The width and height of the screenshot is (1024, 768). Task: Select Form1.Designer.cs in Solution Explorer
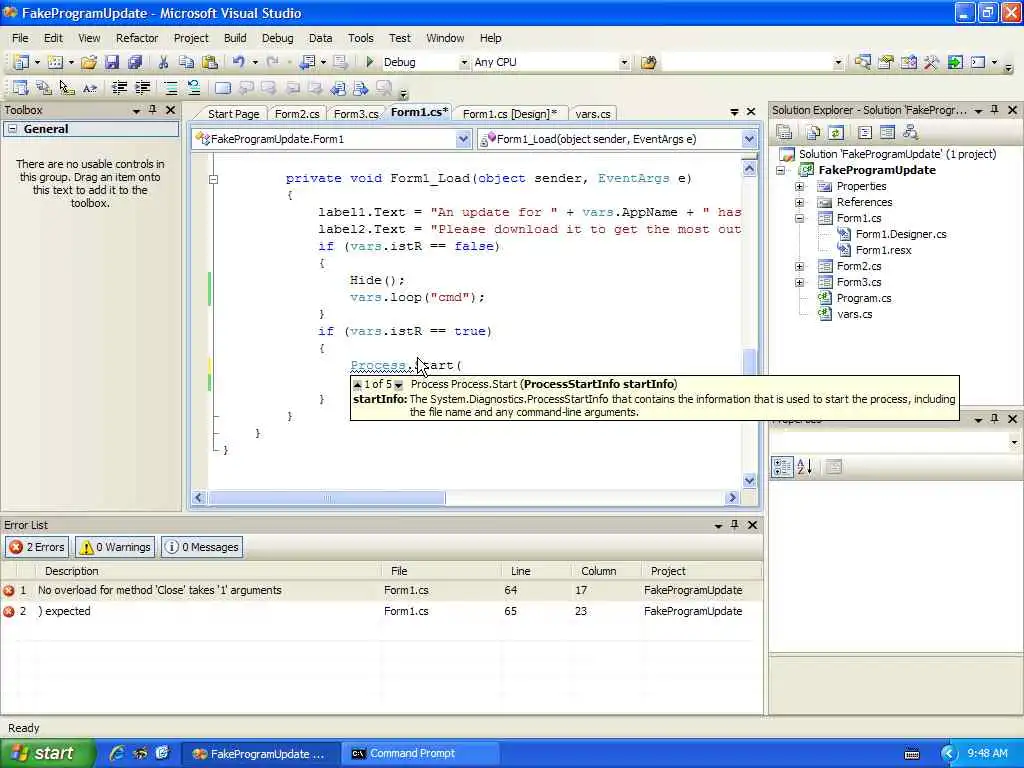901,234
